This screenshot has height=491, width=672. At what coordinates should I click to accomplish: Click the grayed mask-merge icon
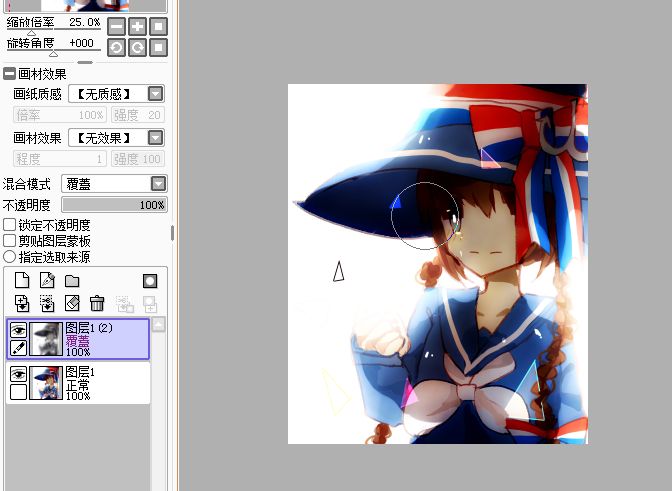click(150, 304)
